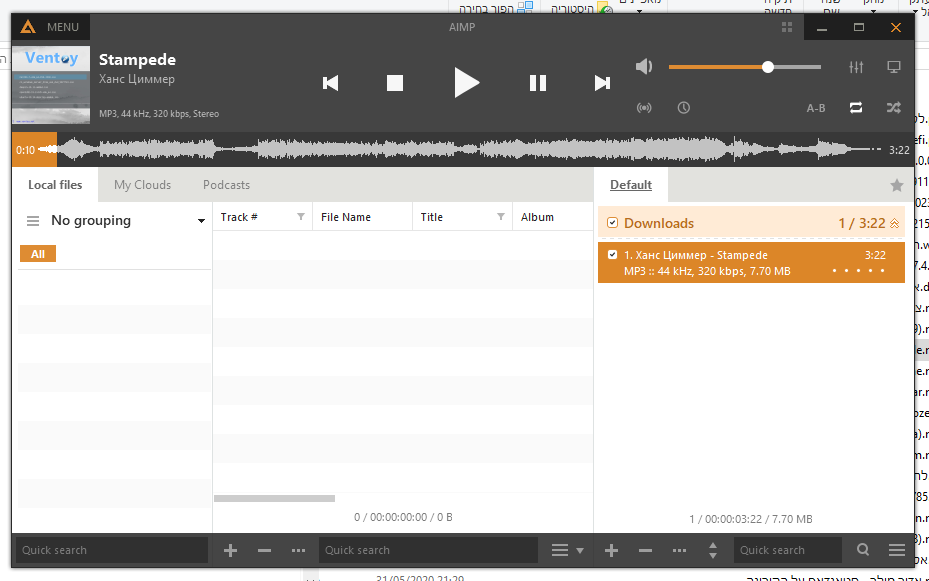Remove playlist track with minus icon
This screenshot has height=581, width=929.
tap(645, 551)
